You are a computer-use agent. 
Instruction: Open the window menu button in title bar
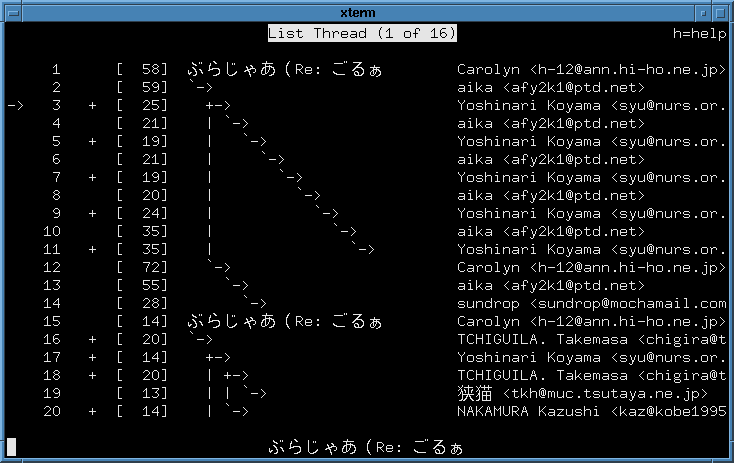click(11, 11)
